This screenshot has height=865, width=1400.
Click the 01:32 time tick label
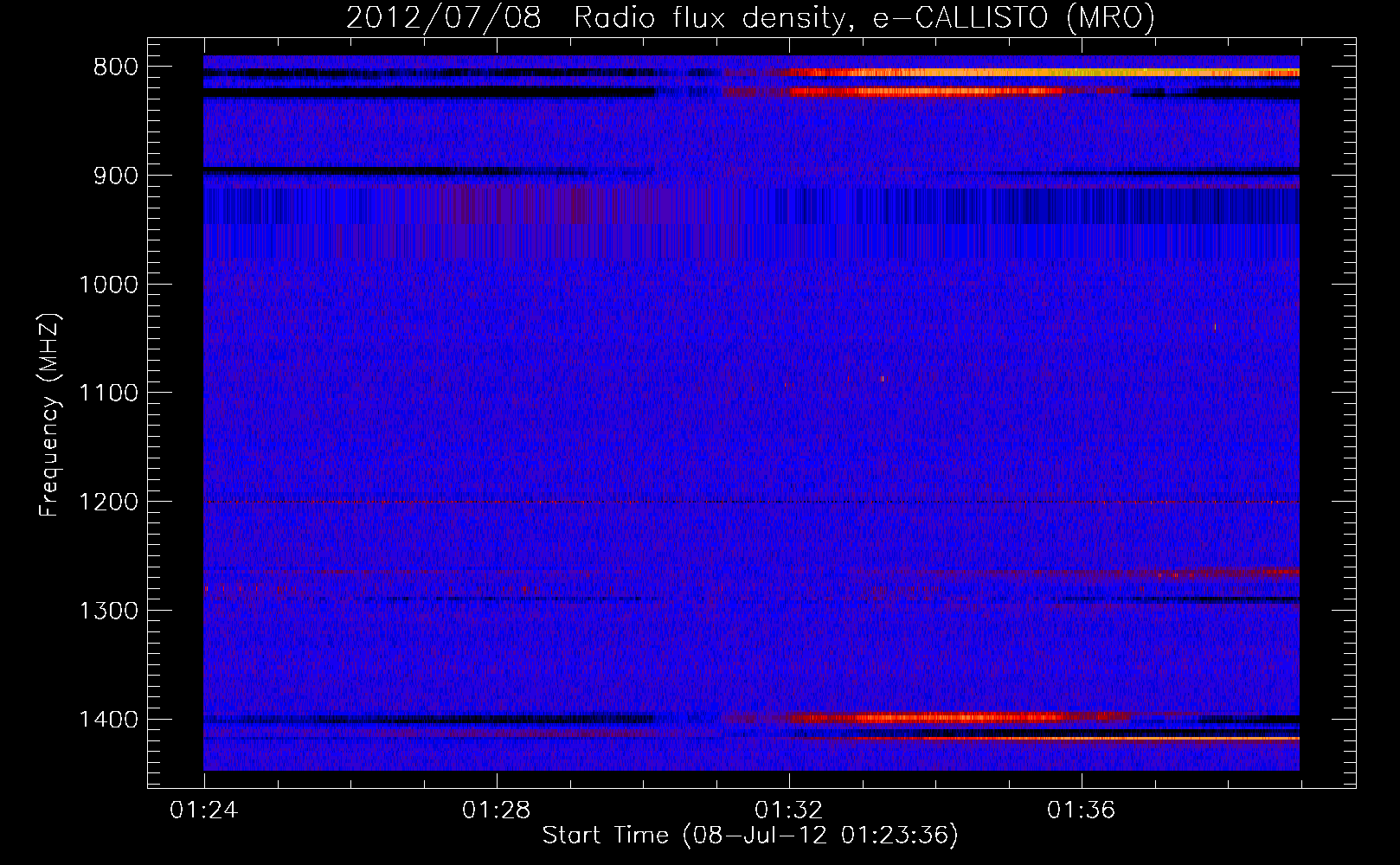click(789, 811)
